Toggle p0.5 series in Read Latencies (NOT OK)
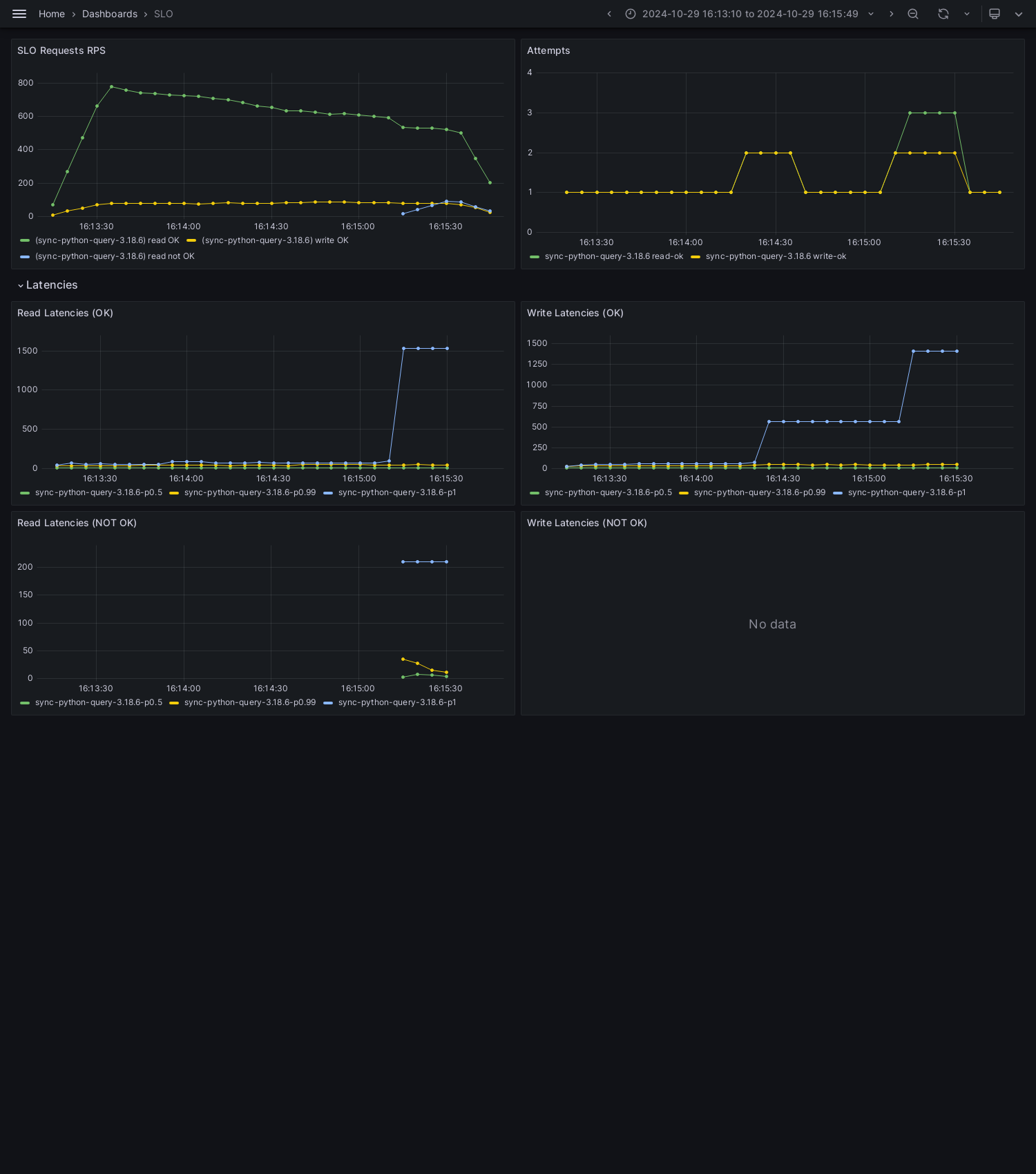Screen dimensions: 1036x1174 [99, 702]
